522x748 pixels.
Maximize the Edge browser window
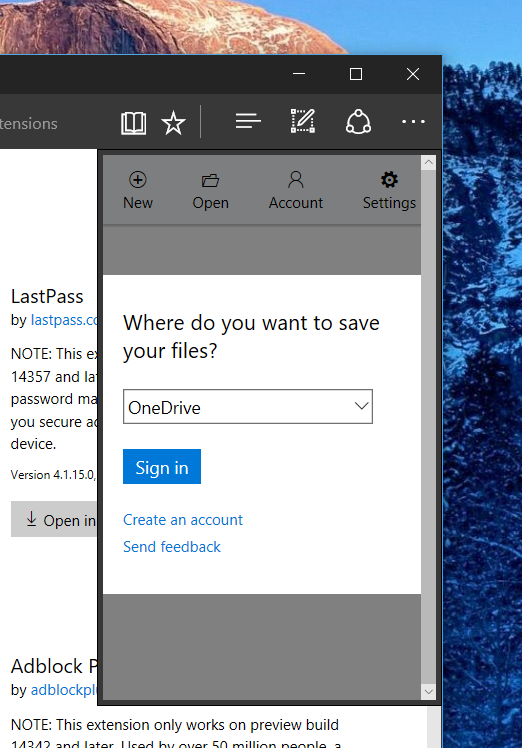[x=356, y=74]
